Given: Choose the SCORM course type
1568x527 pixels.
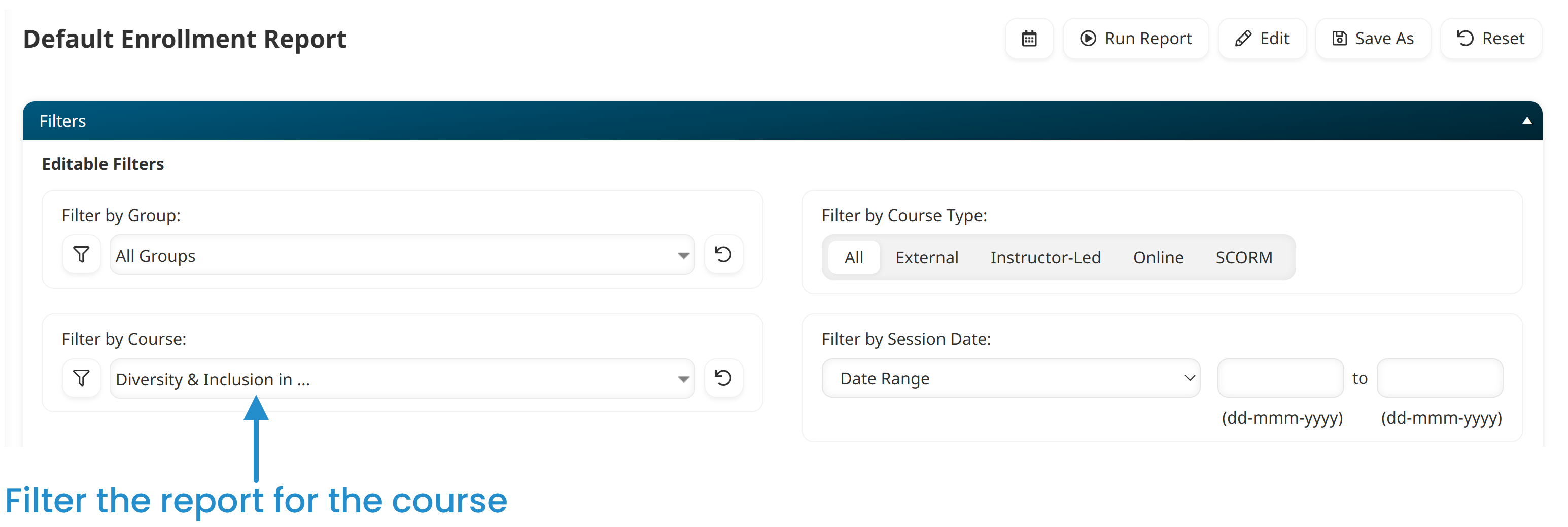Looking at the screenshot, I should 1243,258.
